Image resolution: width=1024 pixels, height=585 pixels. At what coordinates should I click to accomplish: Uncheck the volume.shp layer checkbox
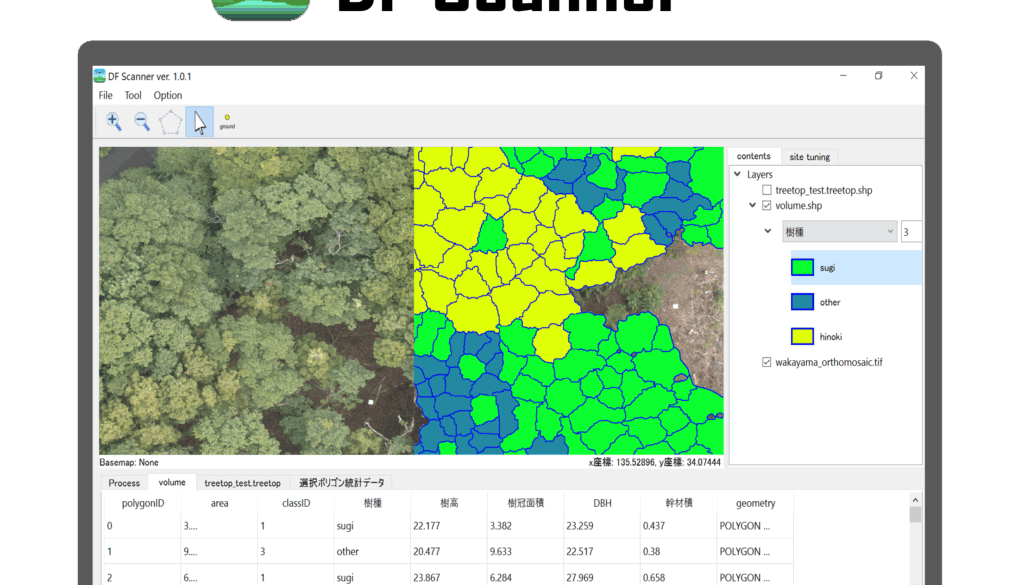(x=767, y=206)
